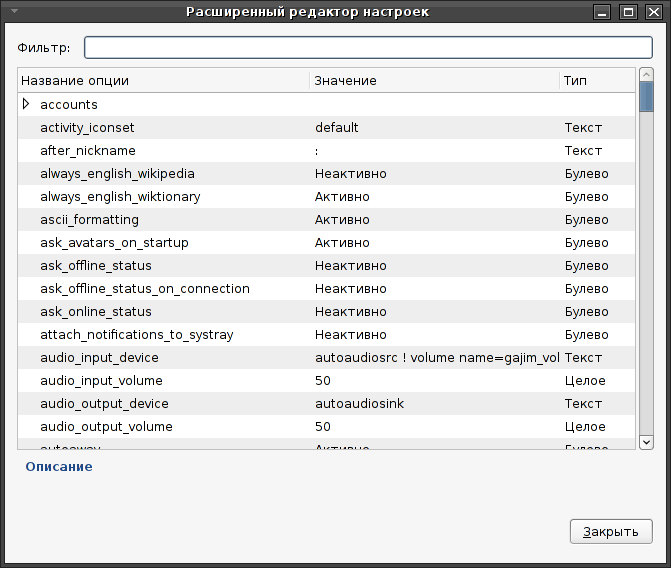Toggle ask_online_status value Неактивно
Viewport: 671px width, 568px height.
tap(350, 312)
